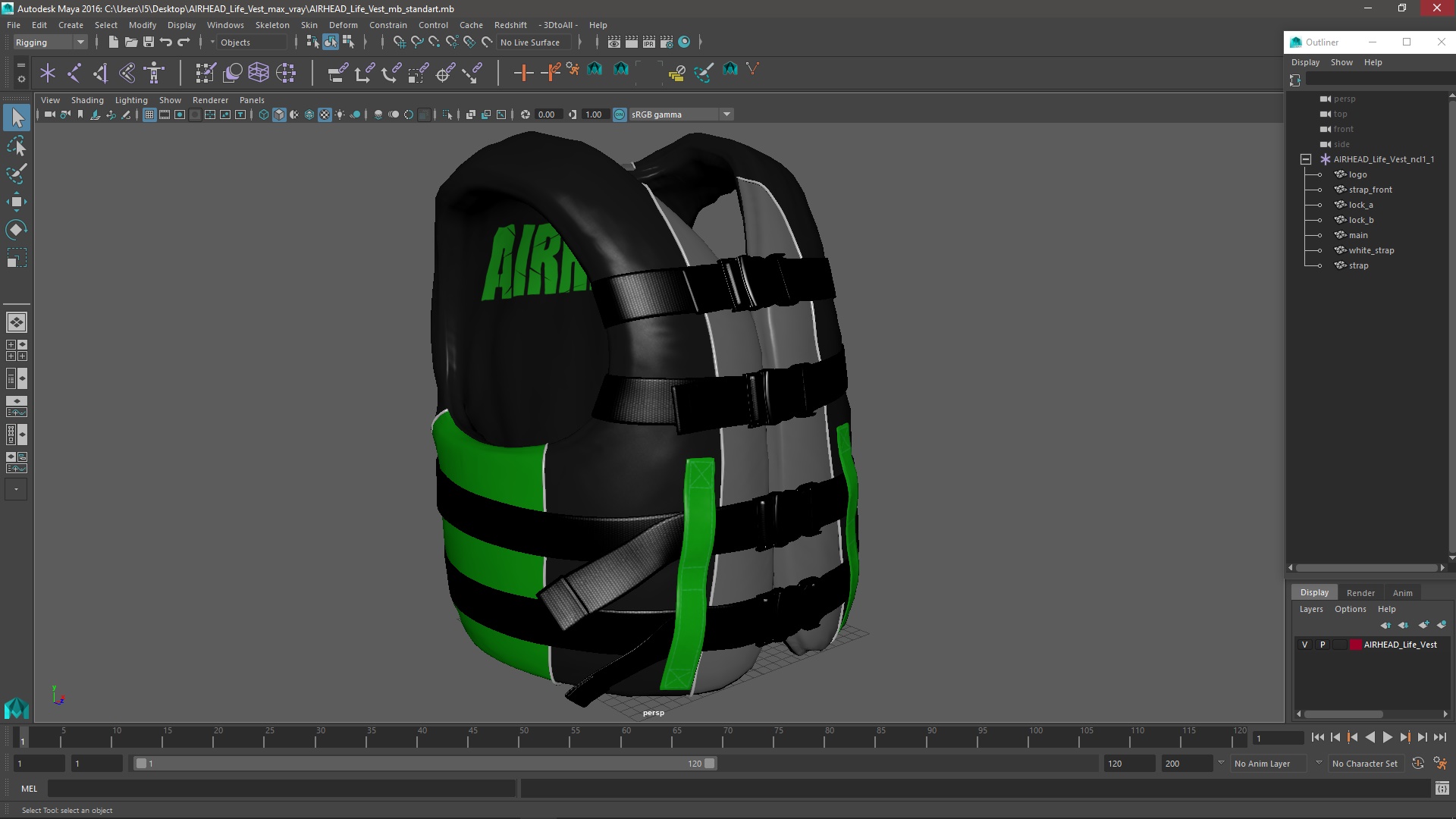Select the Move tool

point(17,202)
